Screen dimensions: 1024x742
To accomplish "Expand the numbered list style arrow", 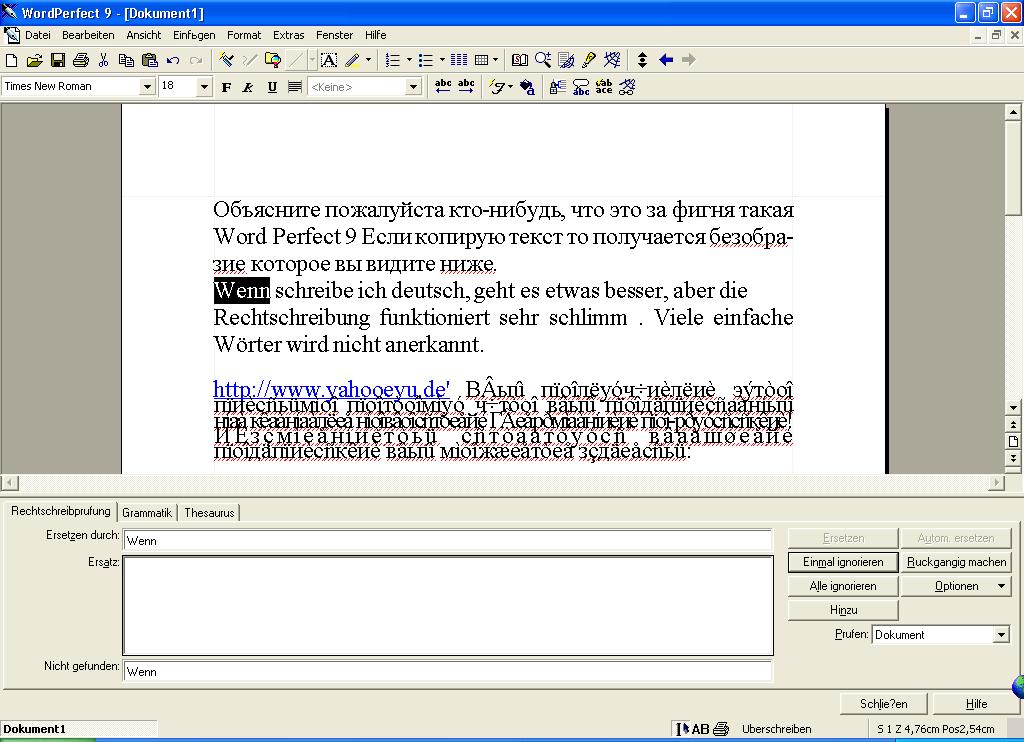I will tap(409, 61).
